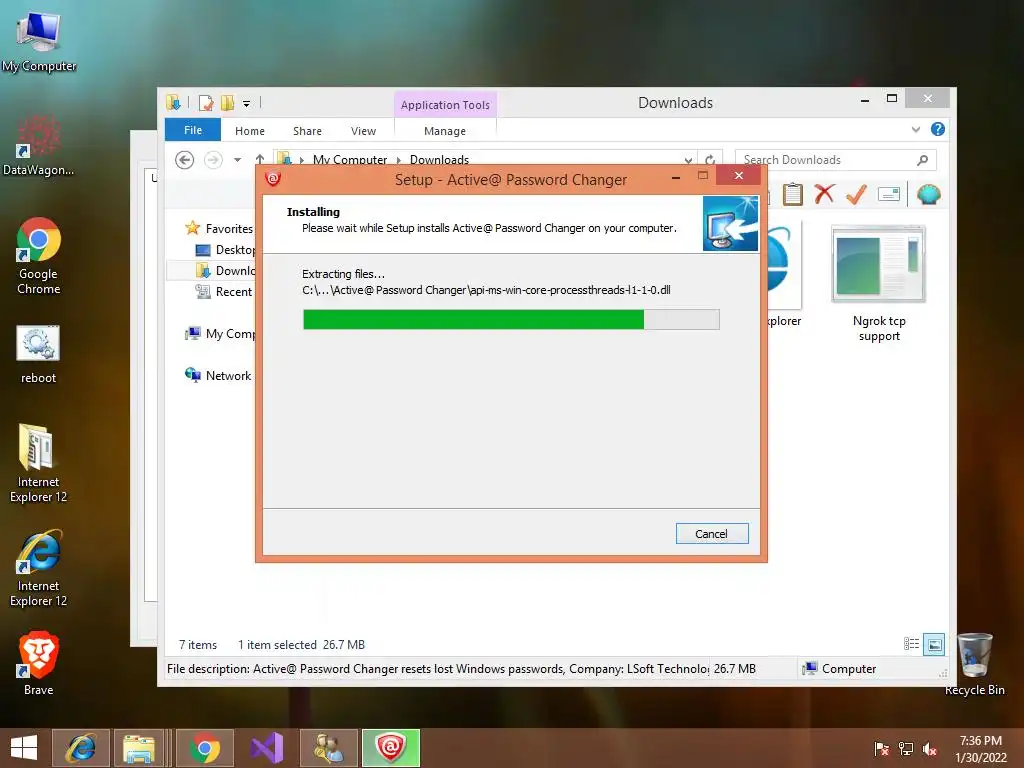Click the Active@ setup taskbar button

[x=391, y=748]
